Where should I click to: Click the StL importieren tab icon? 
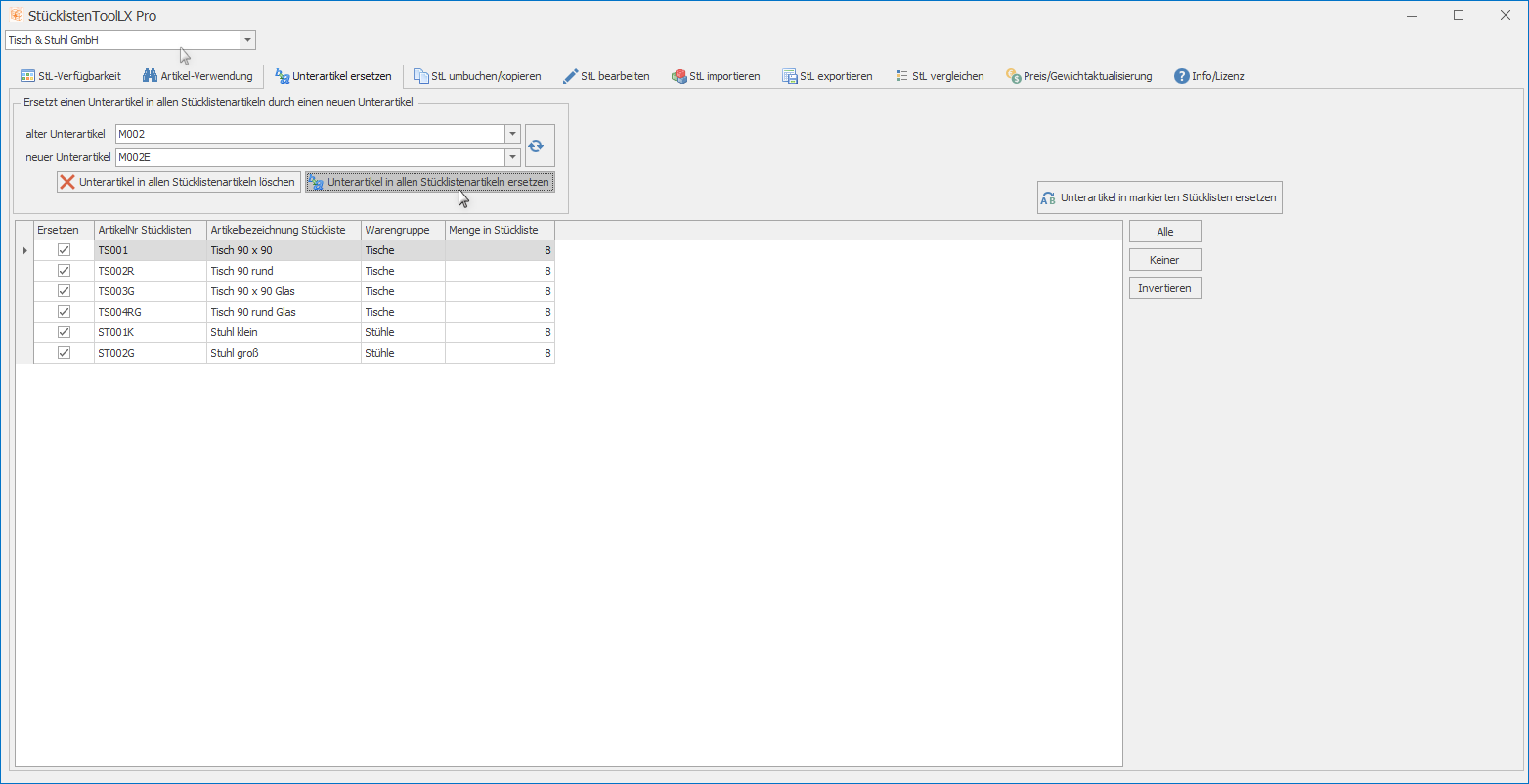coord(679,76)
